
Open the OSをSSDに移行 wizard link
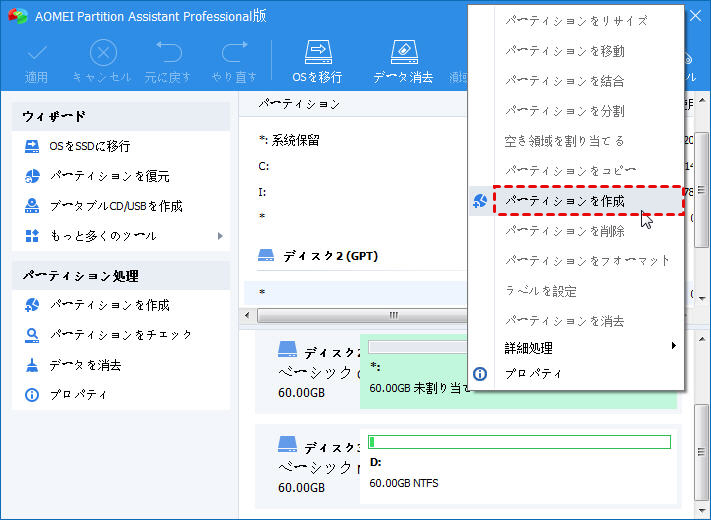click(x=90, y=146)
